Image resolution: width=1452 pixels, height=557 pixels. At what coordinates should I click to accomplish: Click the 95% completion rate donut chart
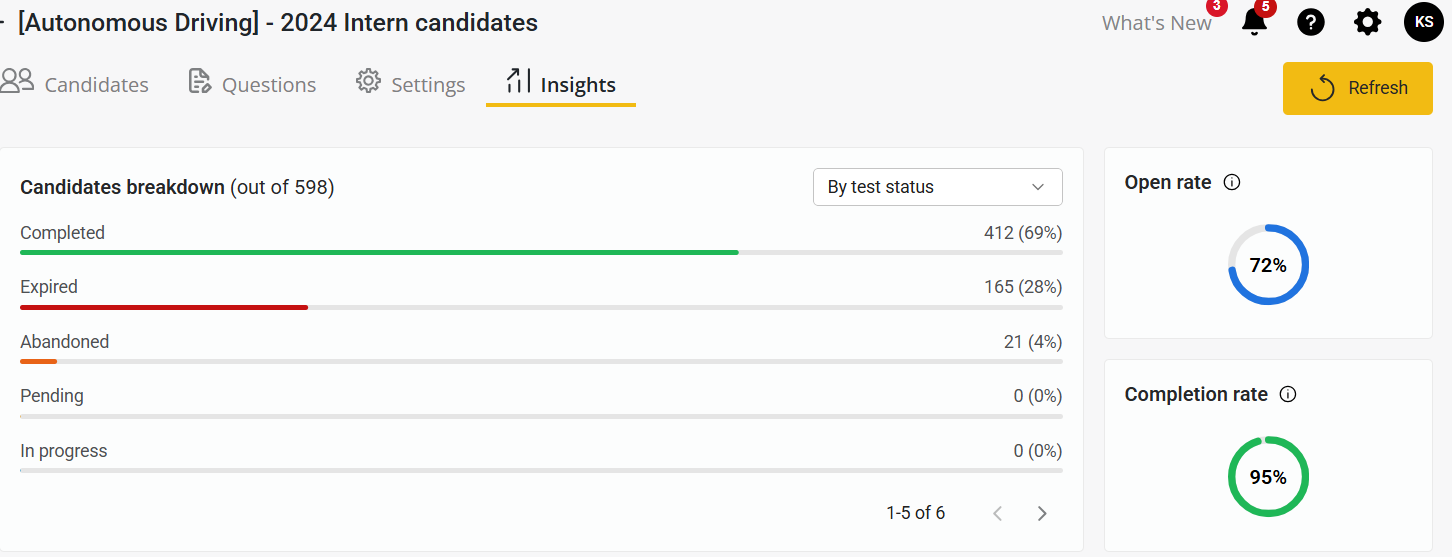point(1268,477)
